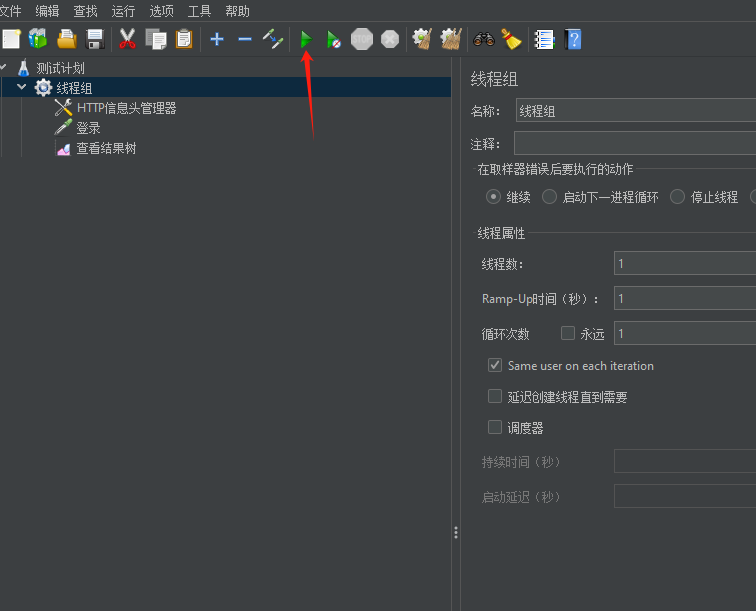Open a saved test plan file

tap(67, 39)
